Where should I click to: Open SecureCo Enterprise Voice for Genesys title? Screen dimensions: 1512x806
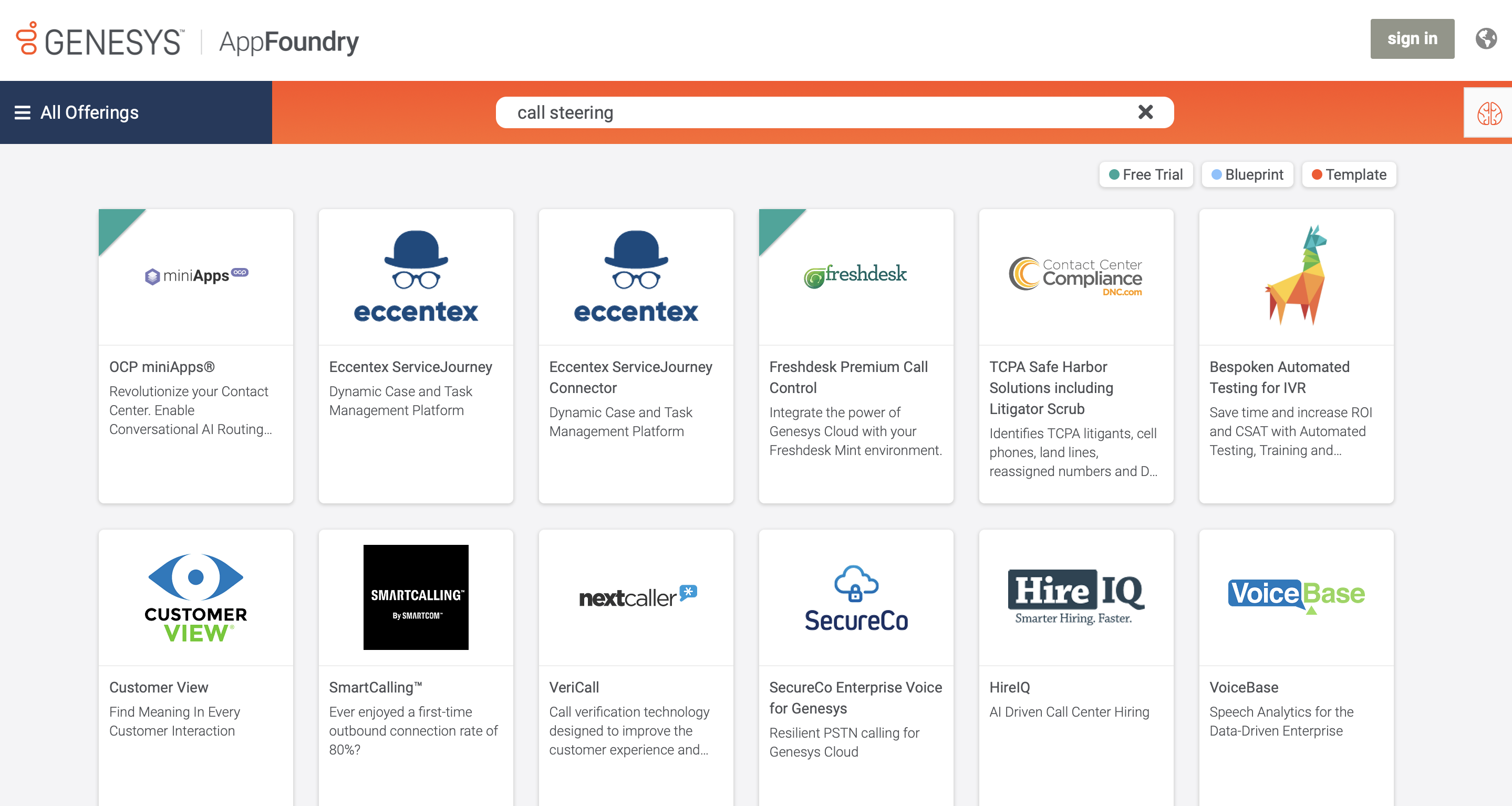tap(856, 698)
